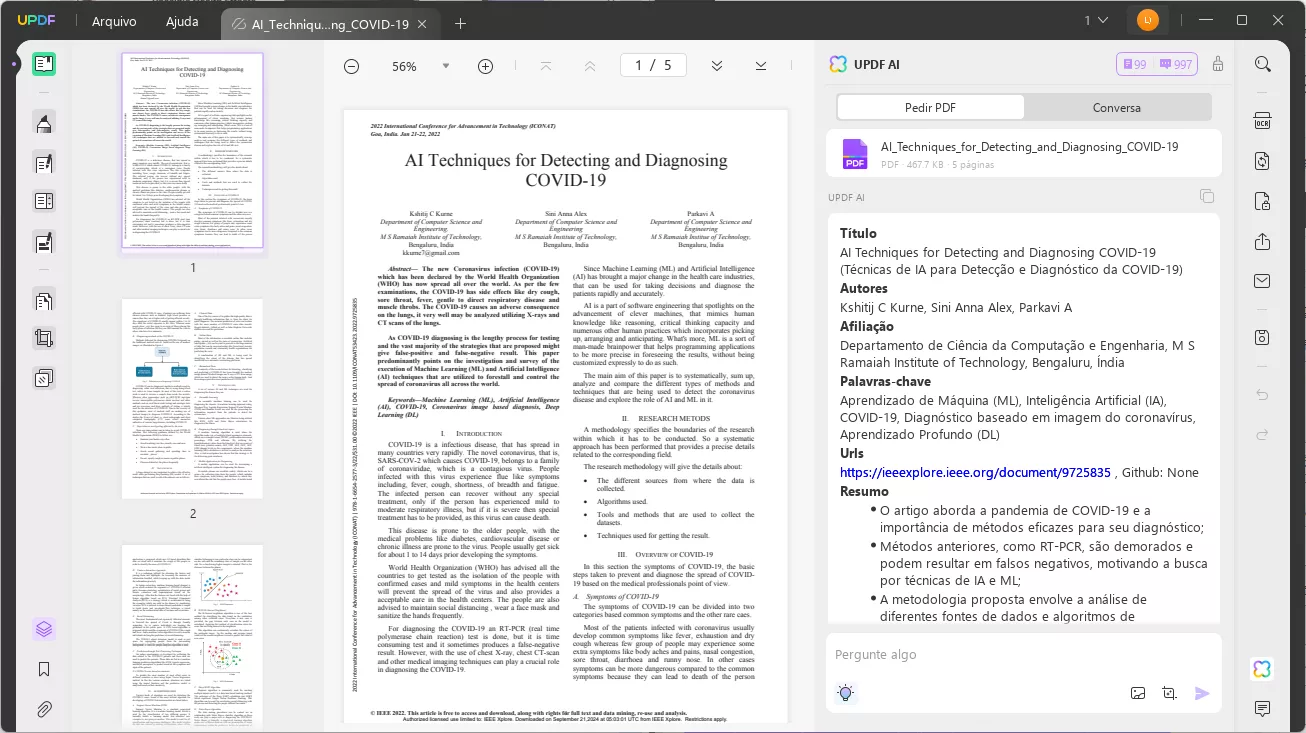
Task: Go to the first page
Action: pyautogui.click(x=545, y=66)
